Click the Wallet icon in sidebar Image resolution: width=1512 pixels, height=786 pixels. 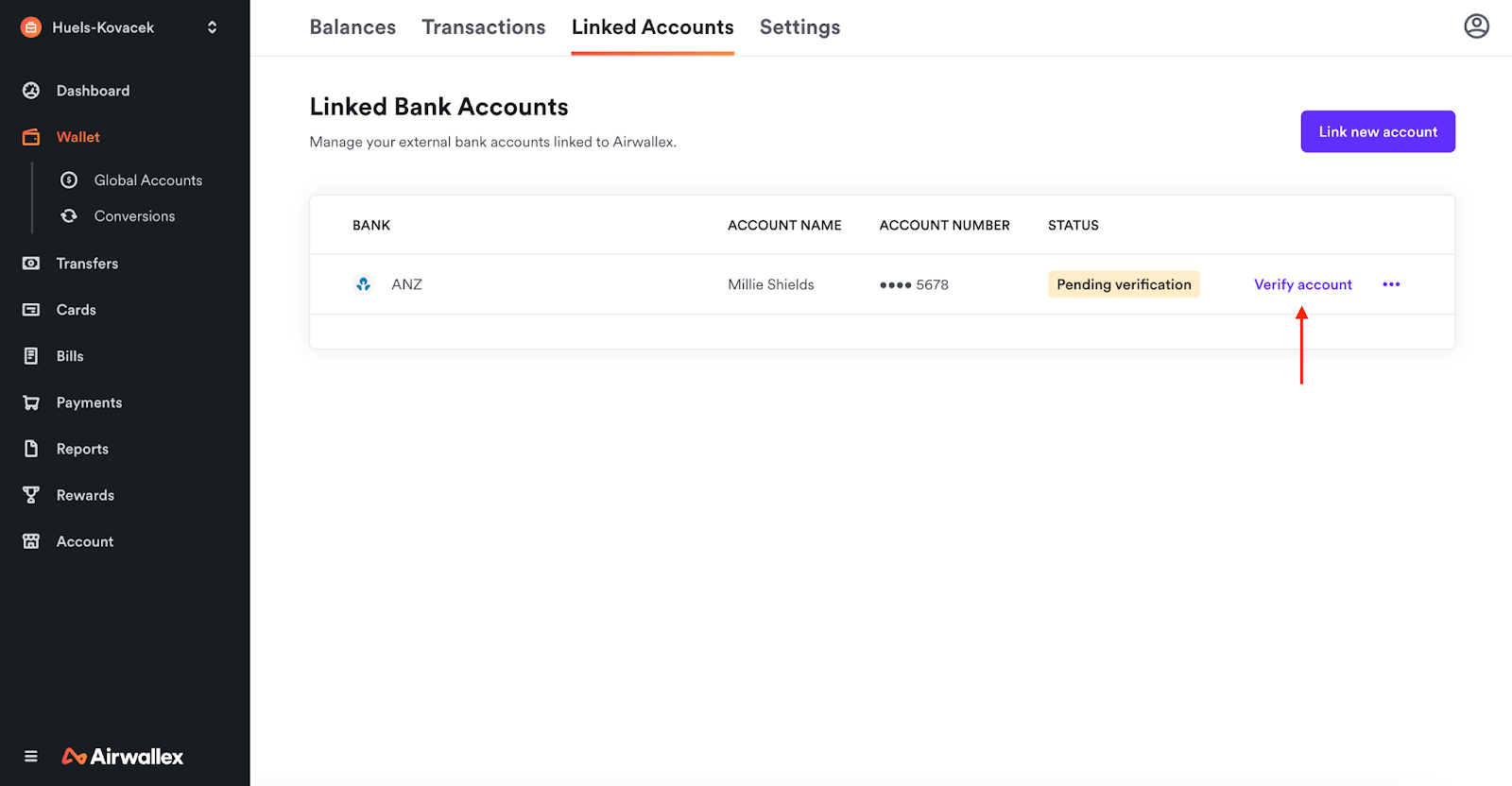tap(31, 137)
